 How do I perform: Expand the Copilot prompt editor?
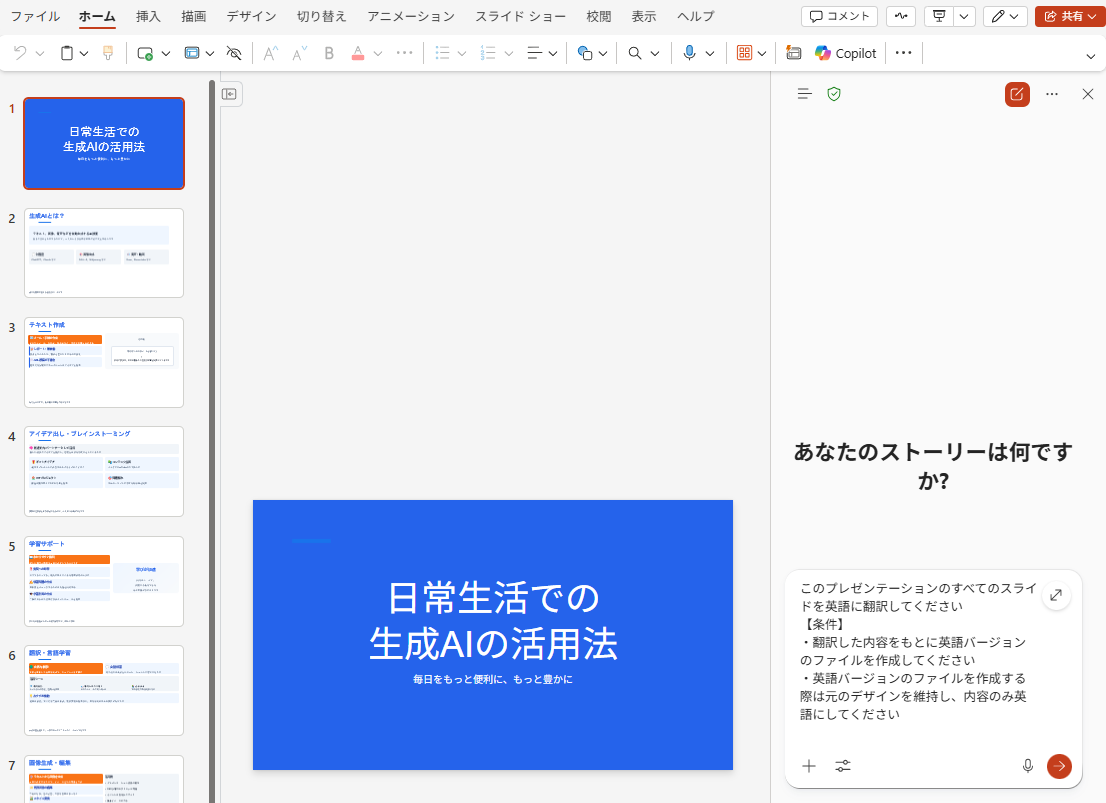coord(1056,596)
